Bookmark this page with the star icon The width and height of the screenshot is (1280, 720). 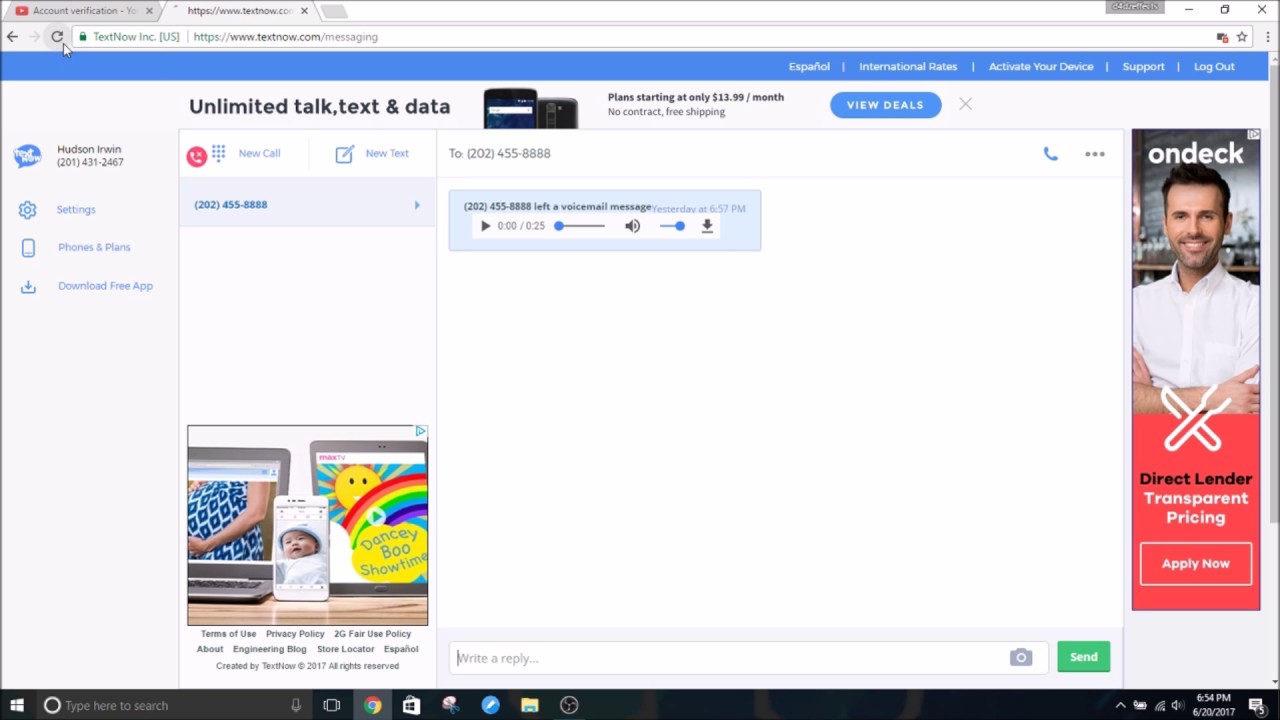point(1242,37)
